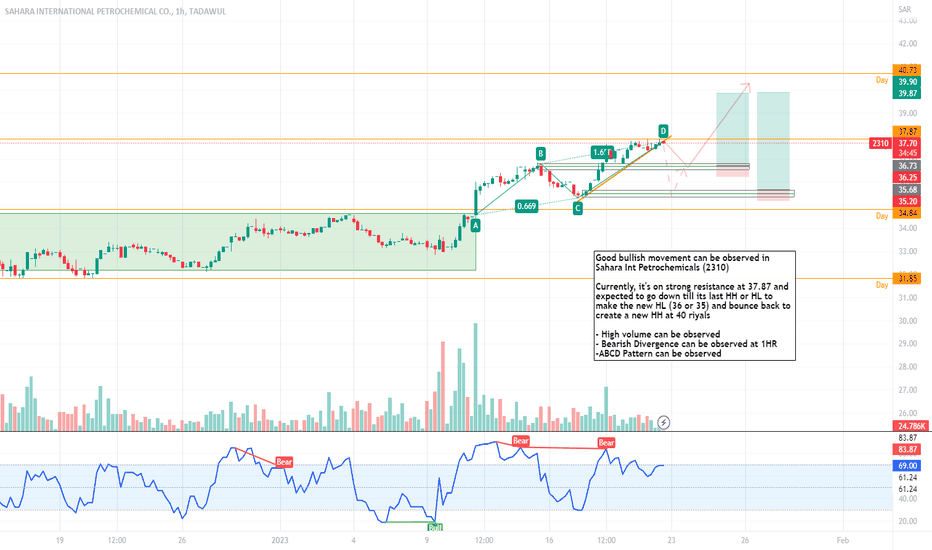The width and height of the screenshot is (932, 550).
Task: Select the 39.90 green price label
Action: click(x=907, y=82)
